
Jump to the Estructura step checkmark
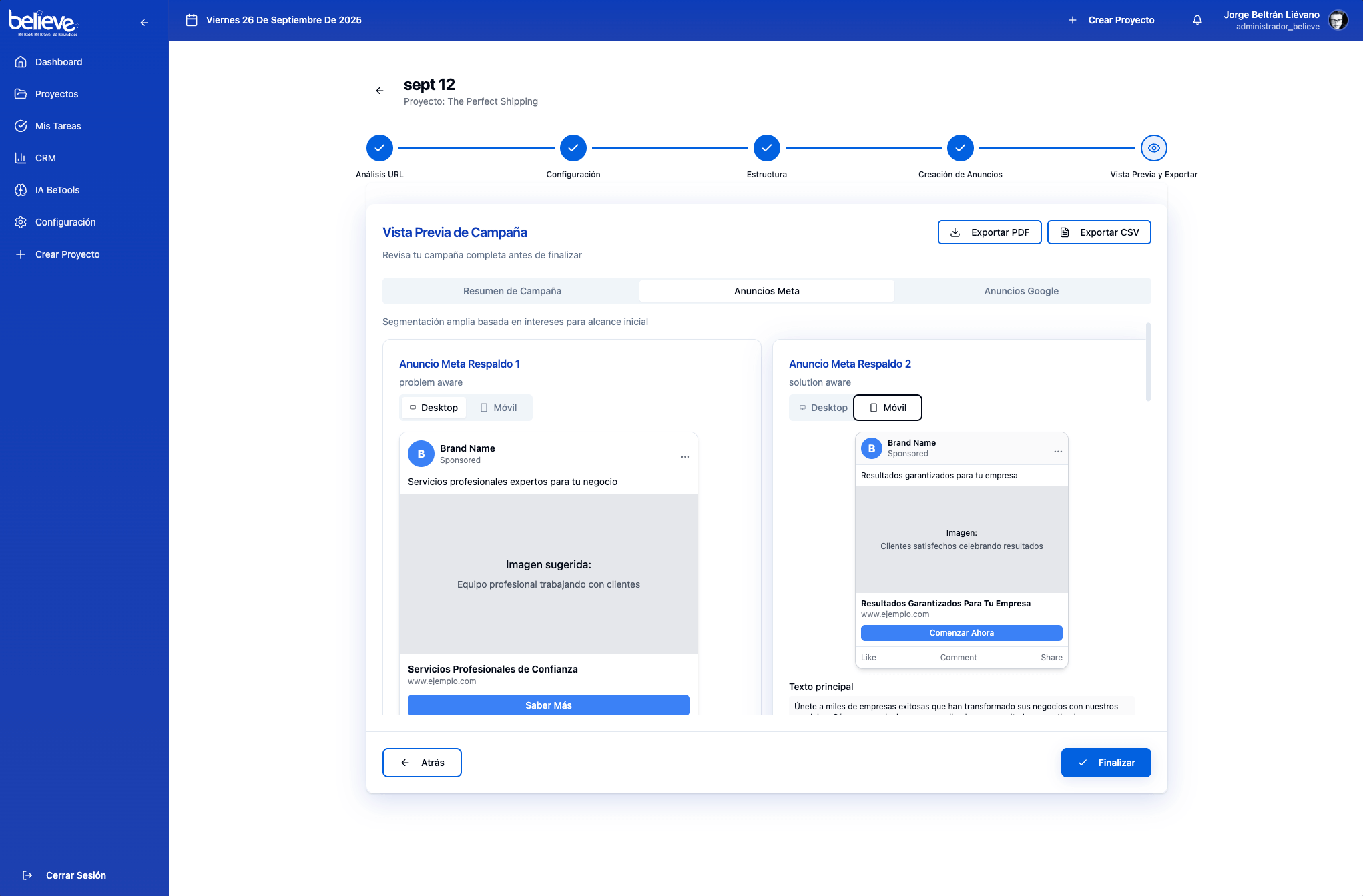[x=766, y=148]
